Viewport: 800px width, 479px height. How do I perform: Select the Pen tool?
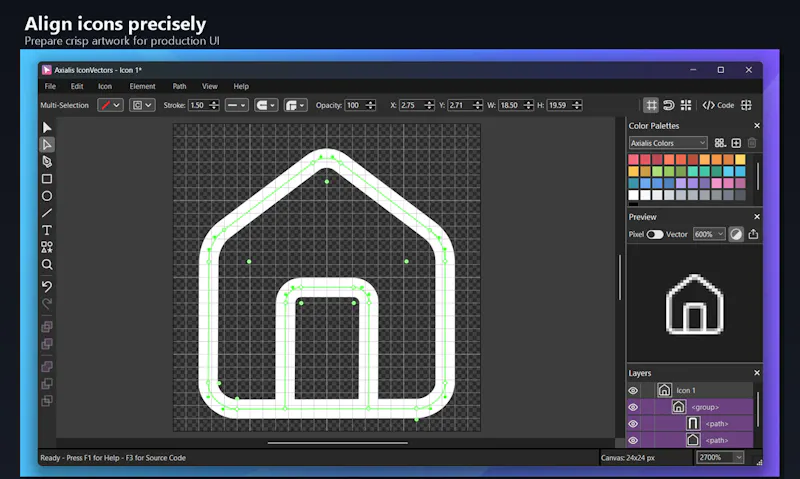tap(47, 162)
